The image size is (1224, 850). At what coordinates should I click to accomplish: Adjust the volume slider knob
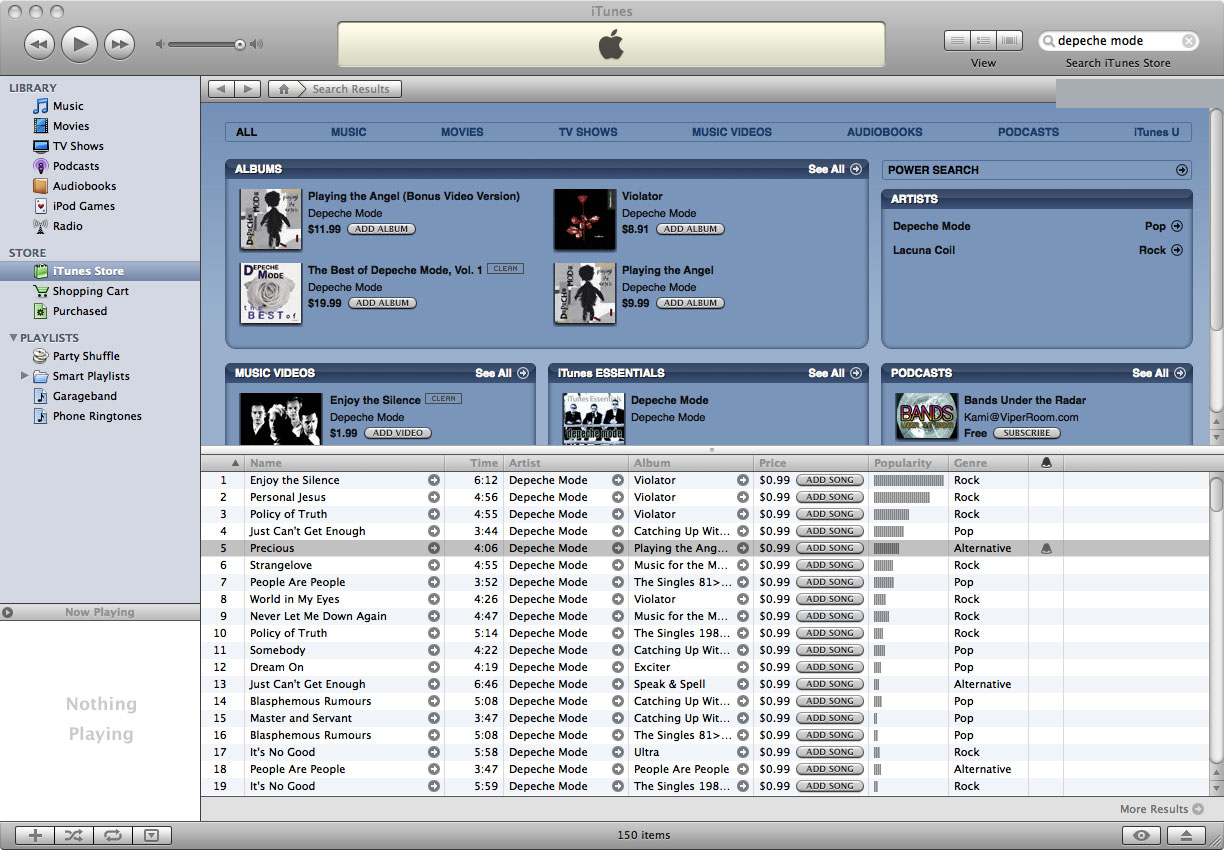point(240,44)
